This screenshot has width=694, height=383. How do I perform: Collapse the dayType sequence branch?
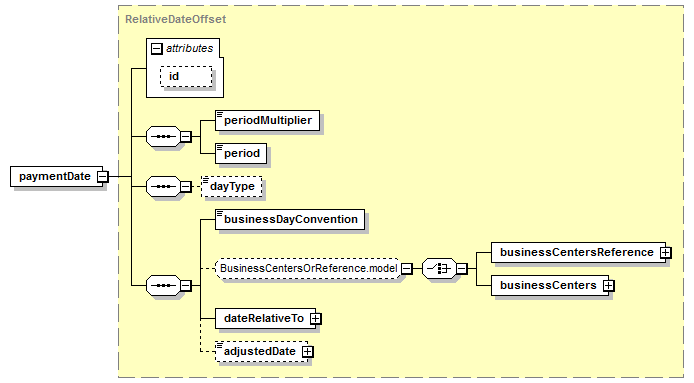click(x=186, y=186)
